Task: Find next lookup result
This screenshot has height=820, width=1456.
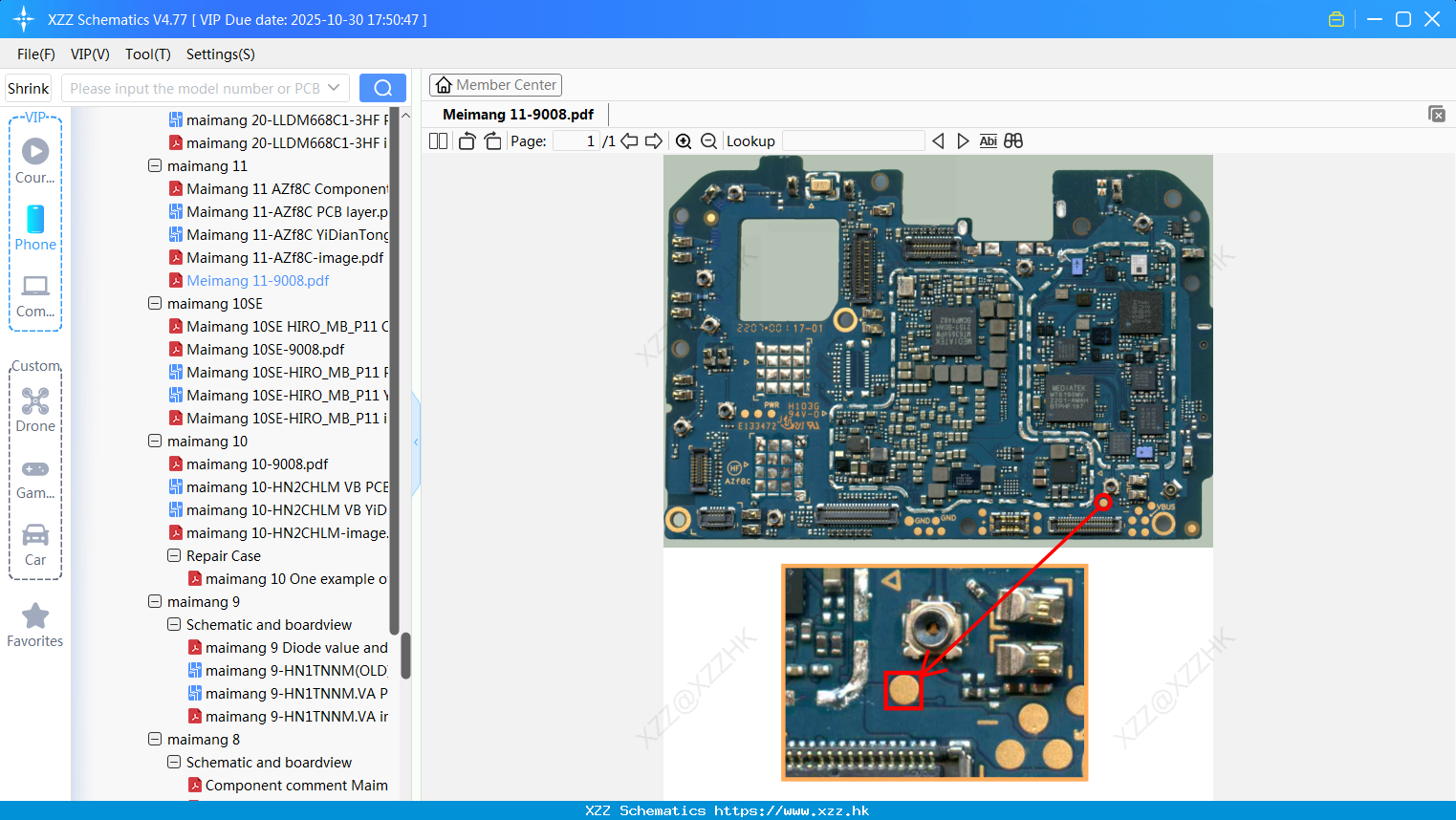Action: coord(963,141)
